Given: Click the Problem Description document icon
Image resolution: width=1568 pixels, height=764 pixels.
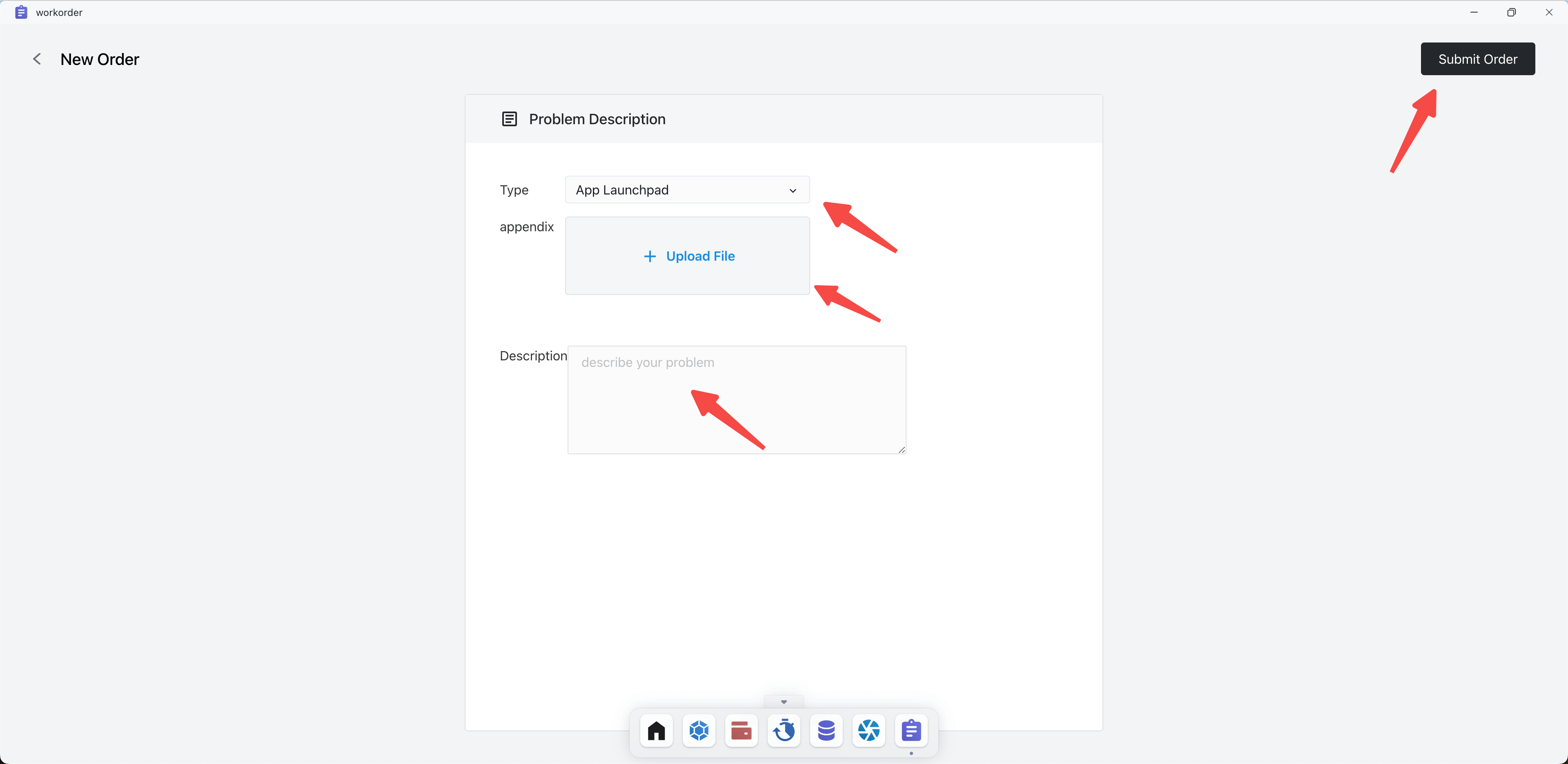Looking at the screenshot, I should click(509, 119).
